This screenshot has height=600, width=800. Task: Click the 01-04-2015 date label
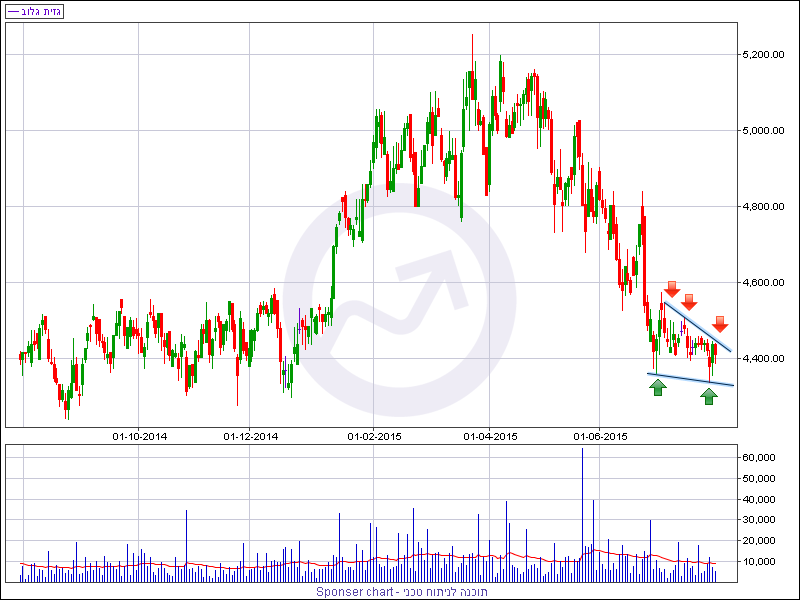tap(490, 436)
